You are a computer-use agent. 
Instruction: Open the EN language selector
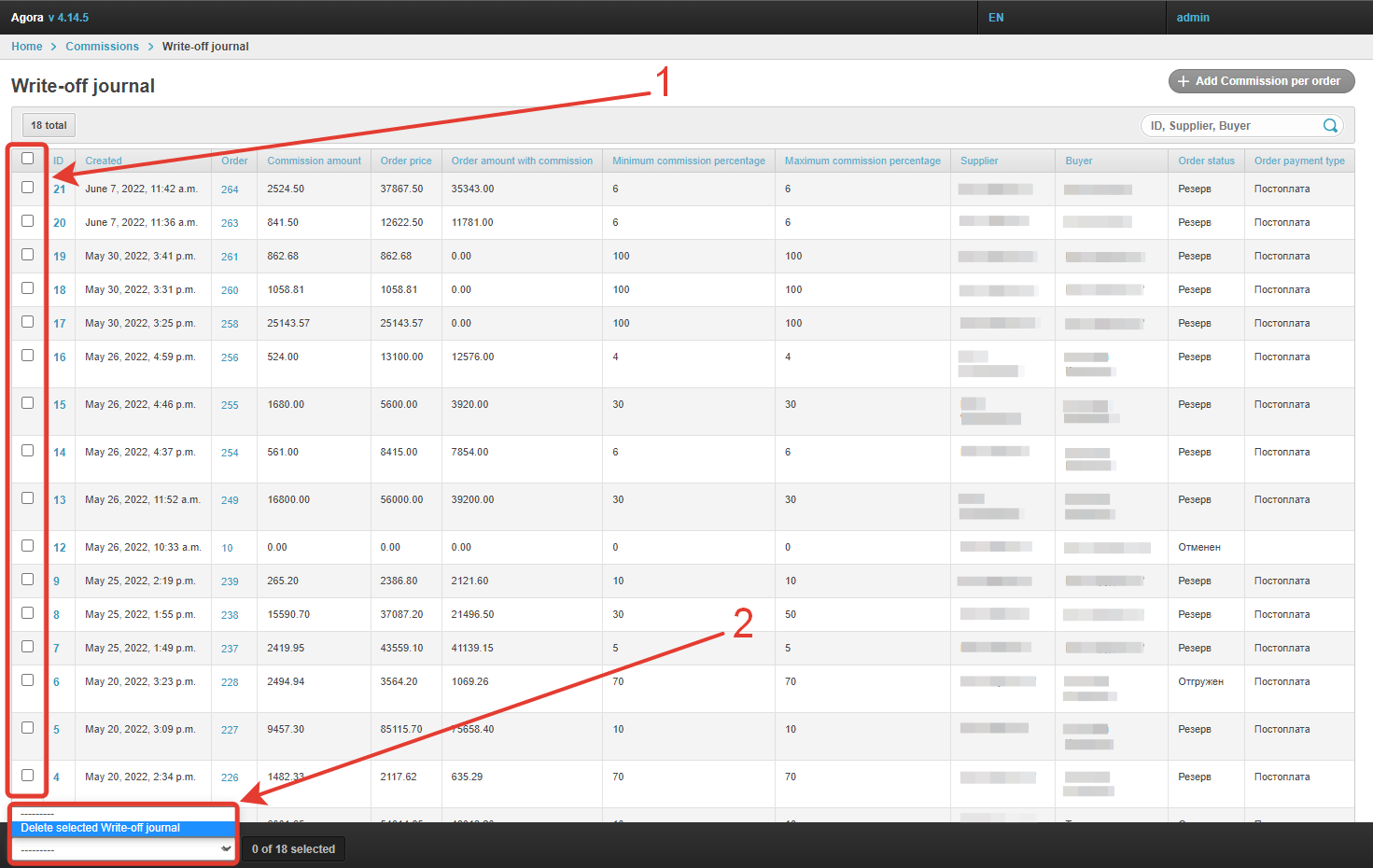tap(996, 18)
